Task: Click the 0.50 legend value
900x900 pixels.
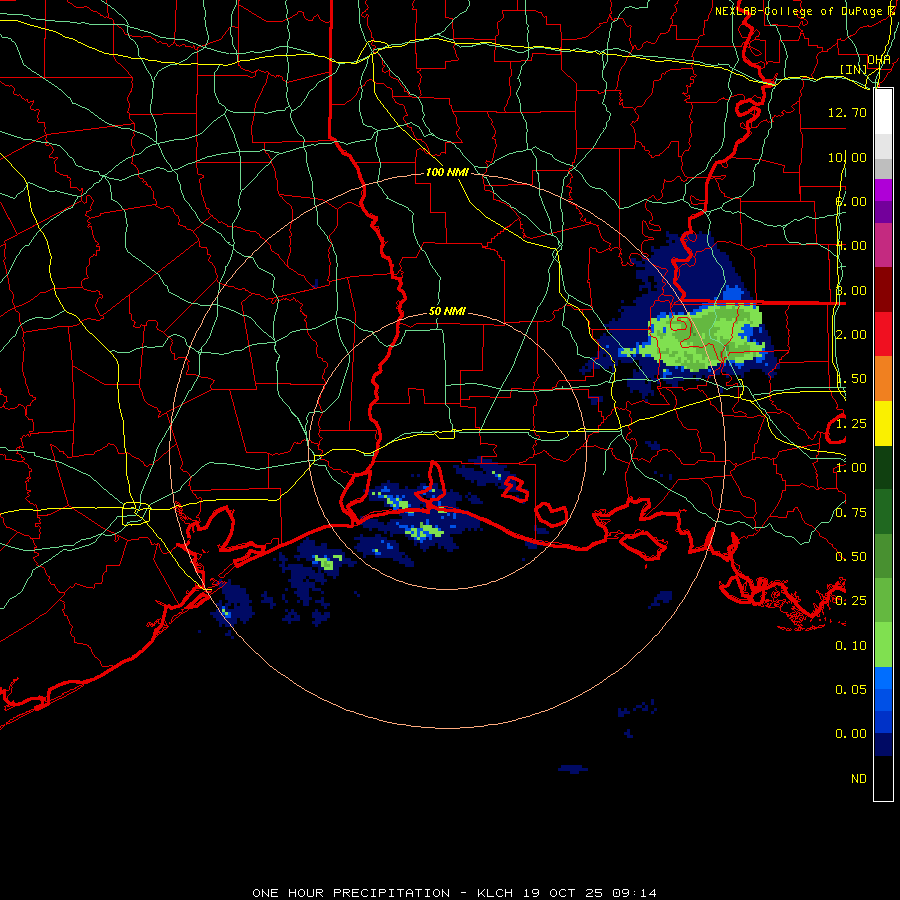Action: tap(851, 557)
